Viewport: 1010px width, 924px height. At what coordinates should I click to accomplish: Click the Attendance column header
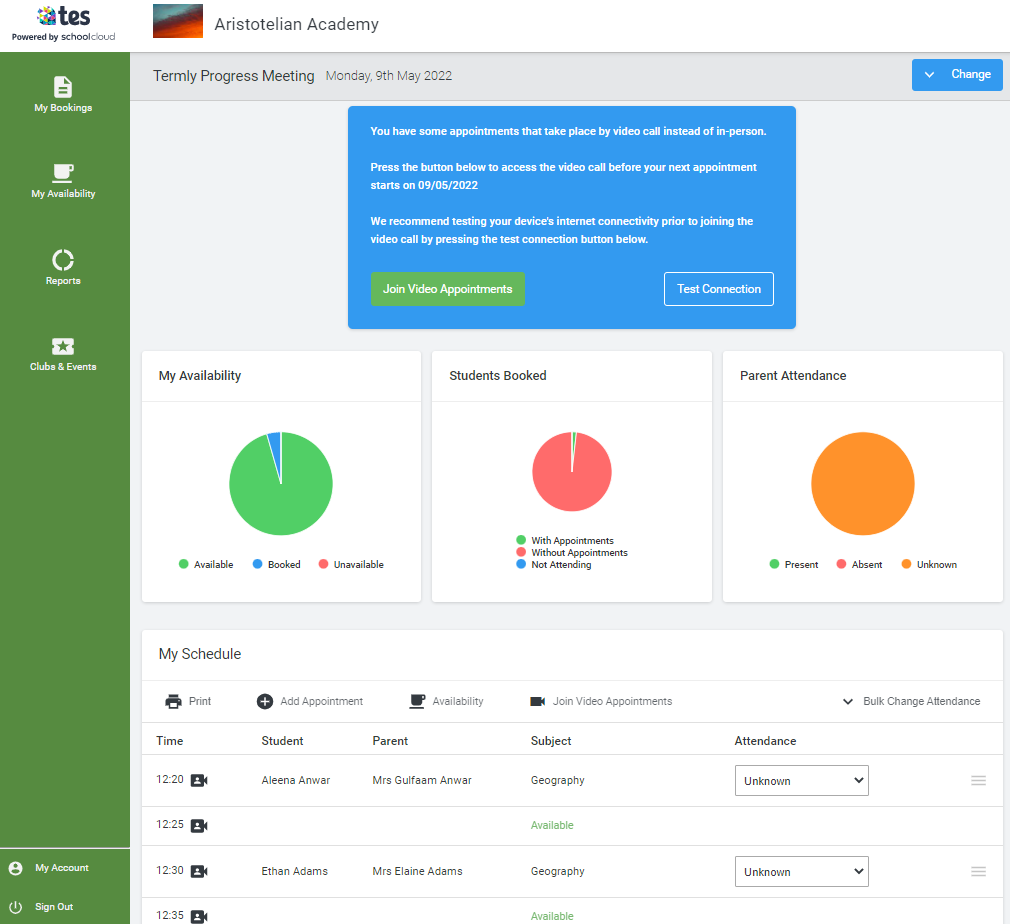[765, 741]
